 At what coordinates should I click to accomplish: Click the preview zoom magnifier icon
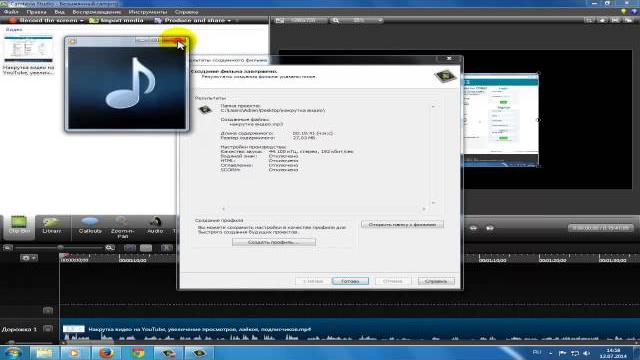click(x=336, y=20)
